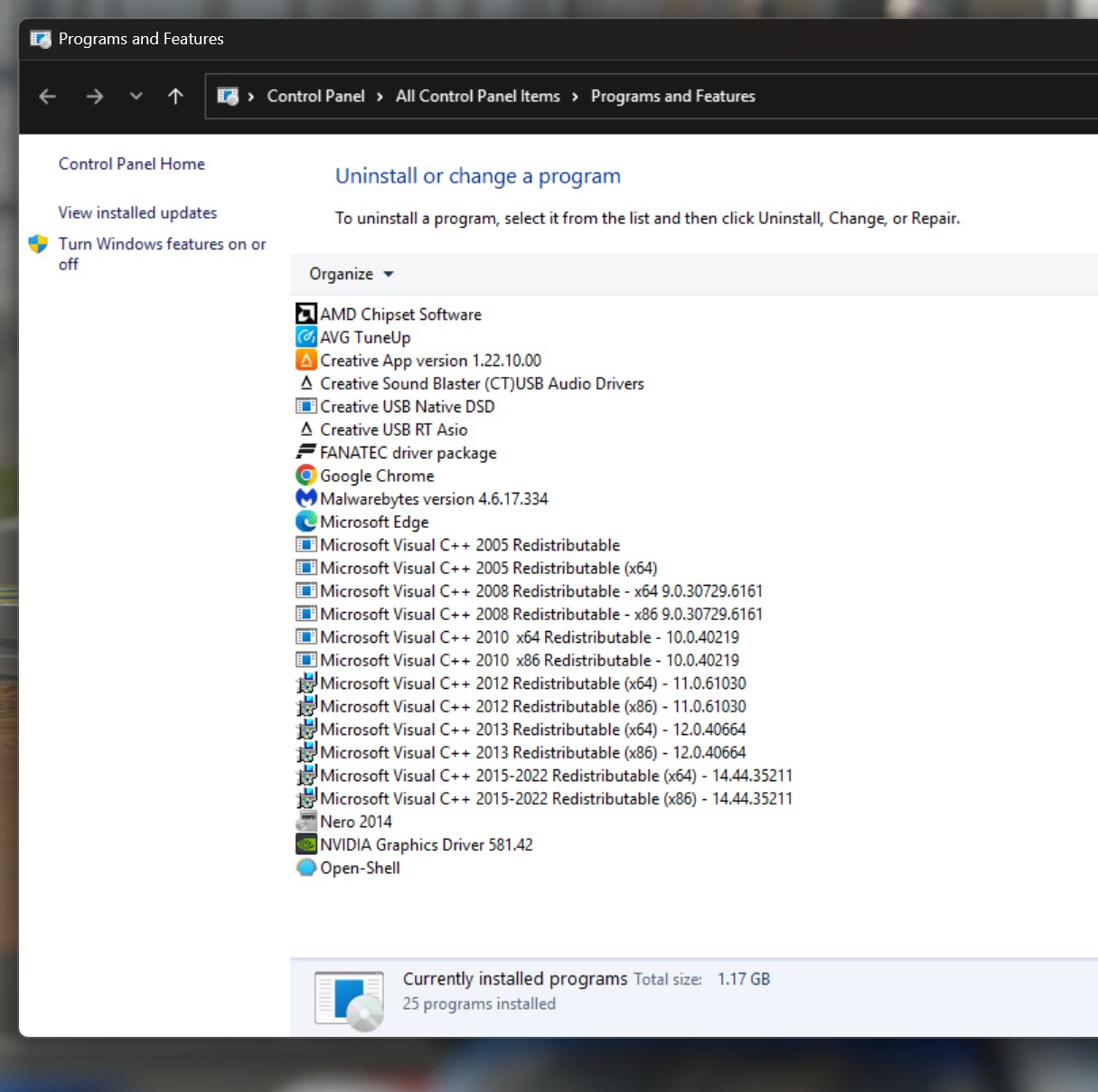Click the Visual C++ 2010 x86 Redistributable icon

(x=306, y=660)
